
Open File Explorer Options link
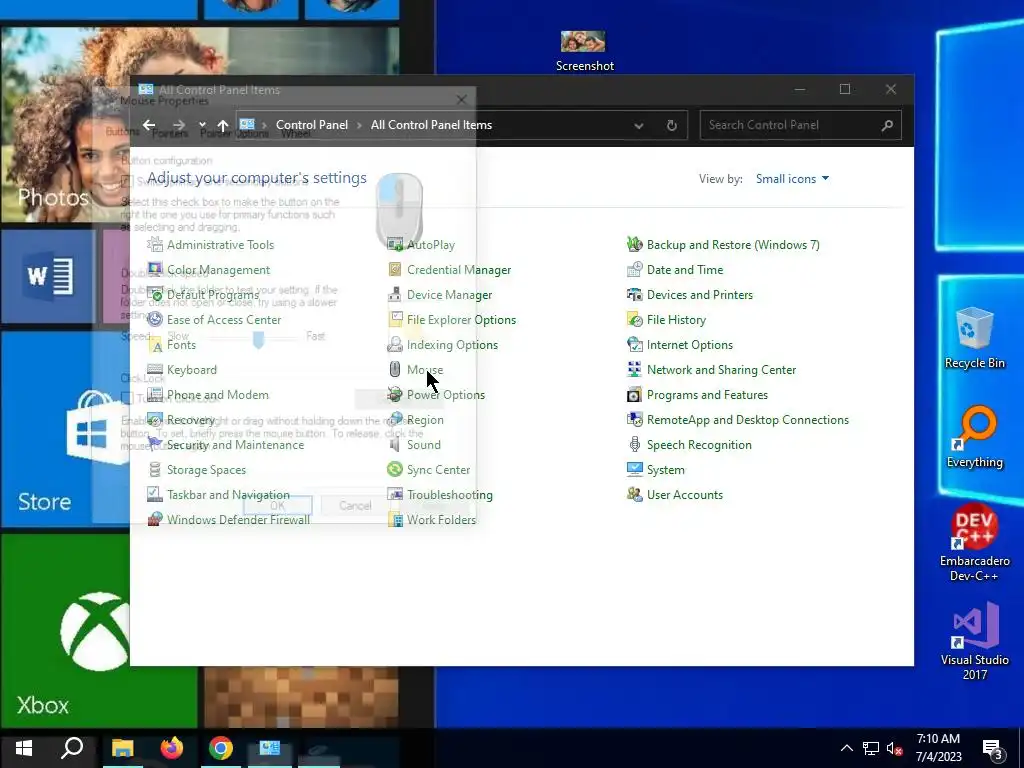point(461,319)
